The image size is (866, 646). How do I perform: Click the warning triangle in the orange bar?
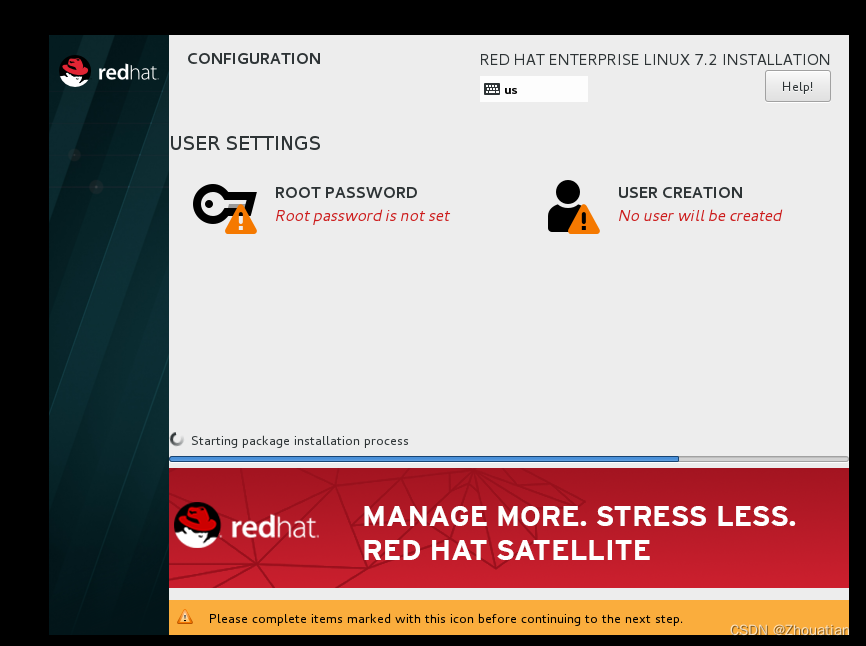tap(185, 617)
